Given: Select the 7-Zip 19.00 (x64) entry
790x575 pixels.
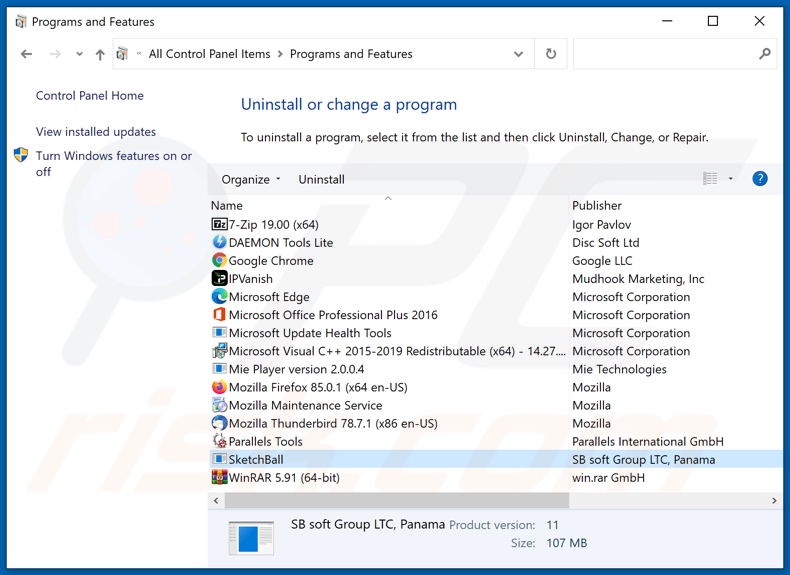Looking at the screenshot, I should click(x=274, y=224).
